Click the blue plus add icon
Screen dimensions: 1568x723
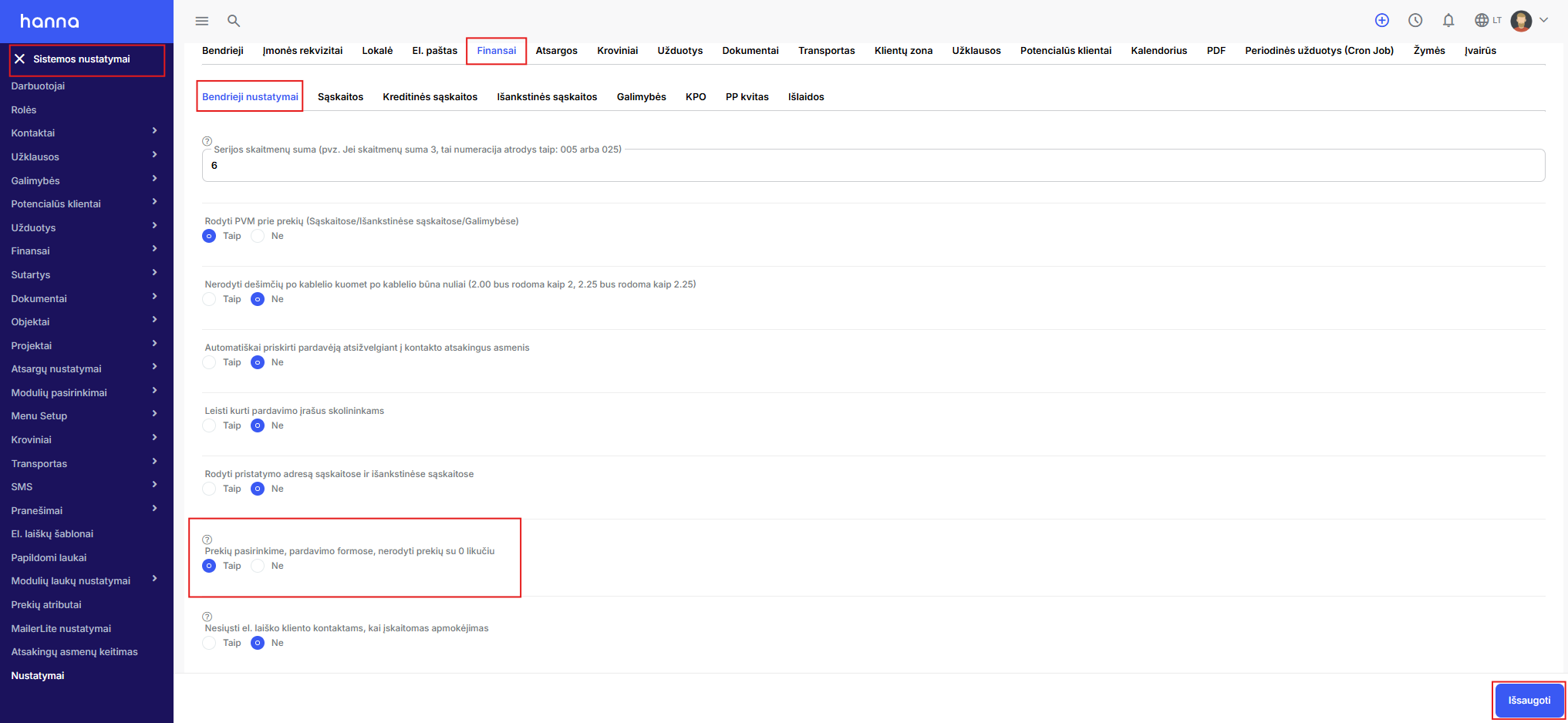coord(1382,21)
